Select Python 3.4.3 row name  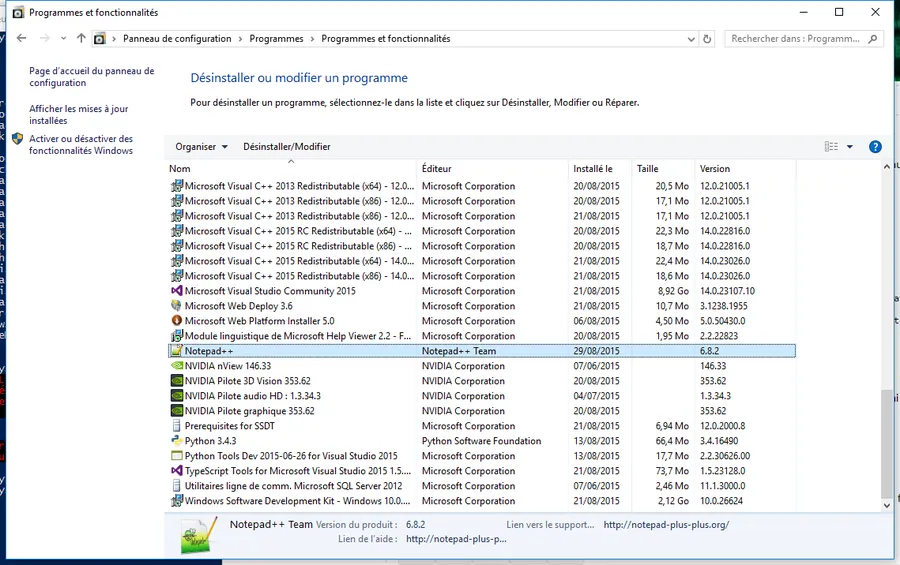[210, 440]
